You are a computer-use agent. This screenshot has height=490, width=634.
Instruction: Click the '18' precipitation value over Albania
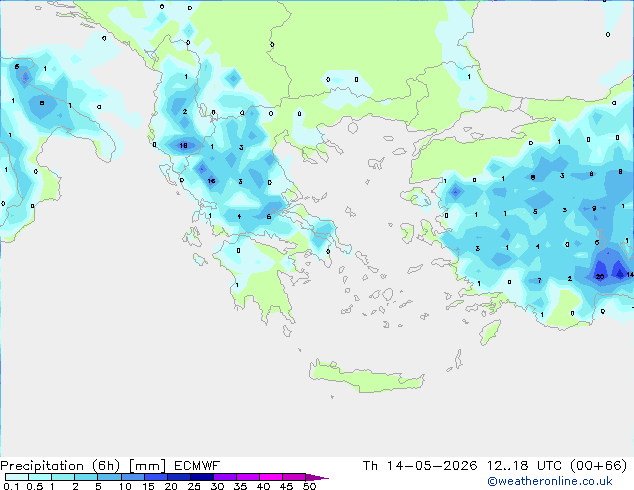click(183, 146)
